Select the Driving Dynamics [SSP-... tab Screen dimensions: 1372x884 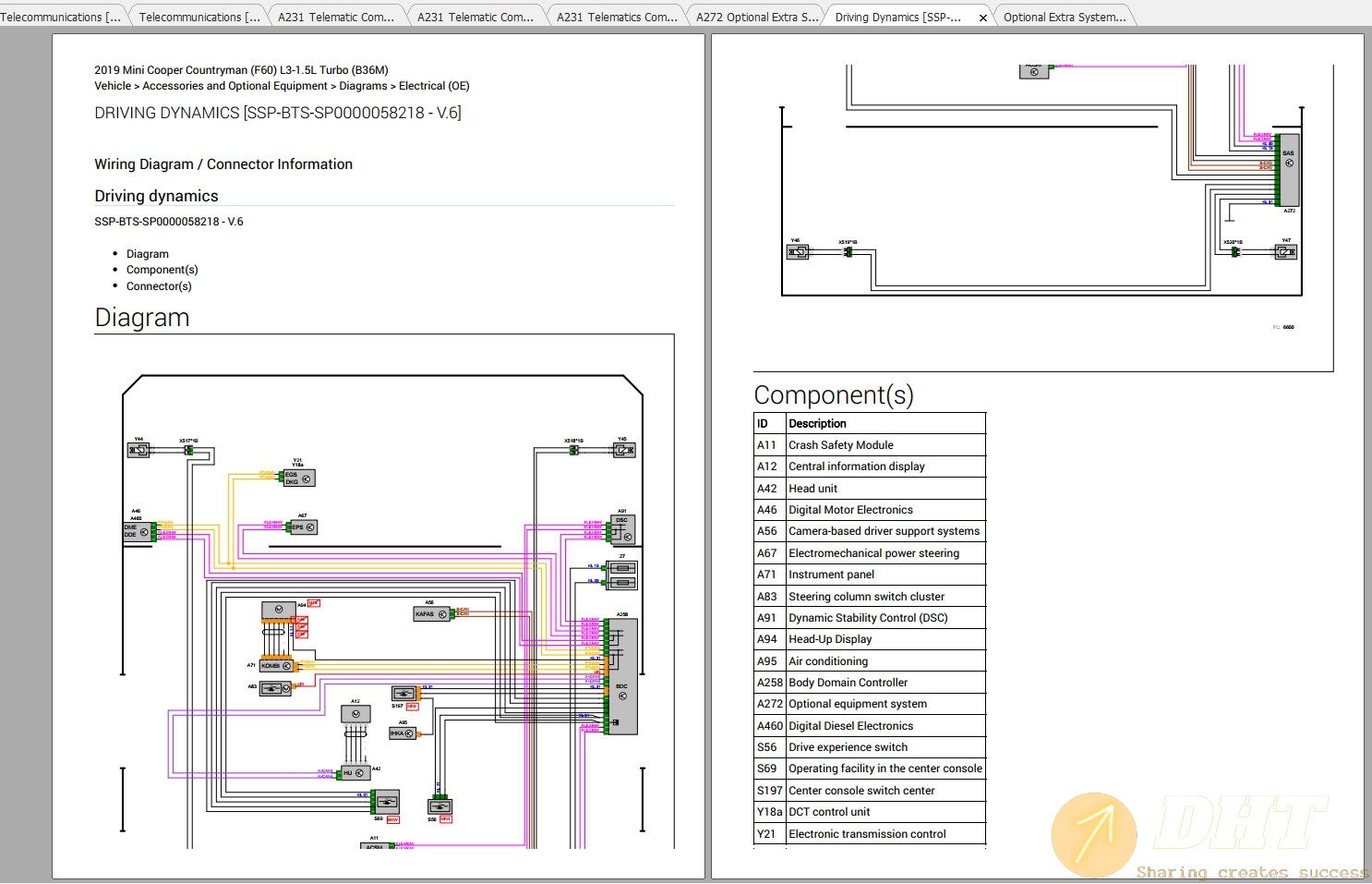pos(897,17)
